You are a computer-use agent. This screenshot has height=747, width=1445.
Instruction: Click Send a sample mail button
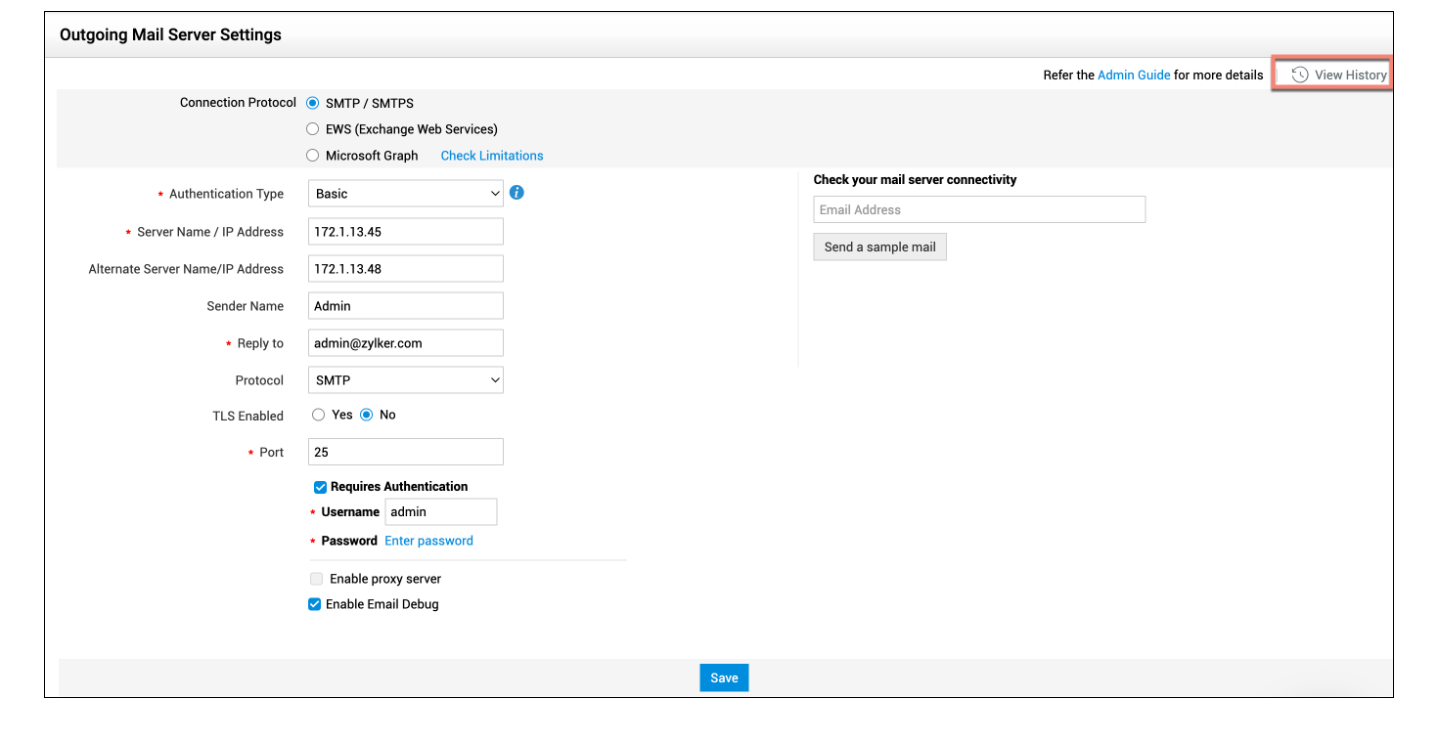879,247
